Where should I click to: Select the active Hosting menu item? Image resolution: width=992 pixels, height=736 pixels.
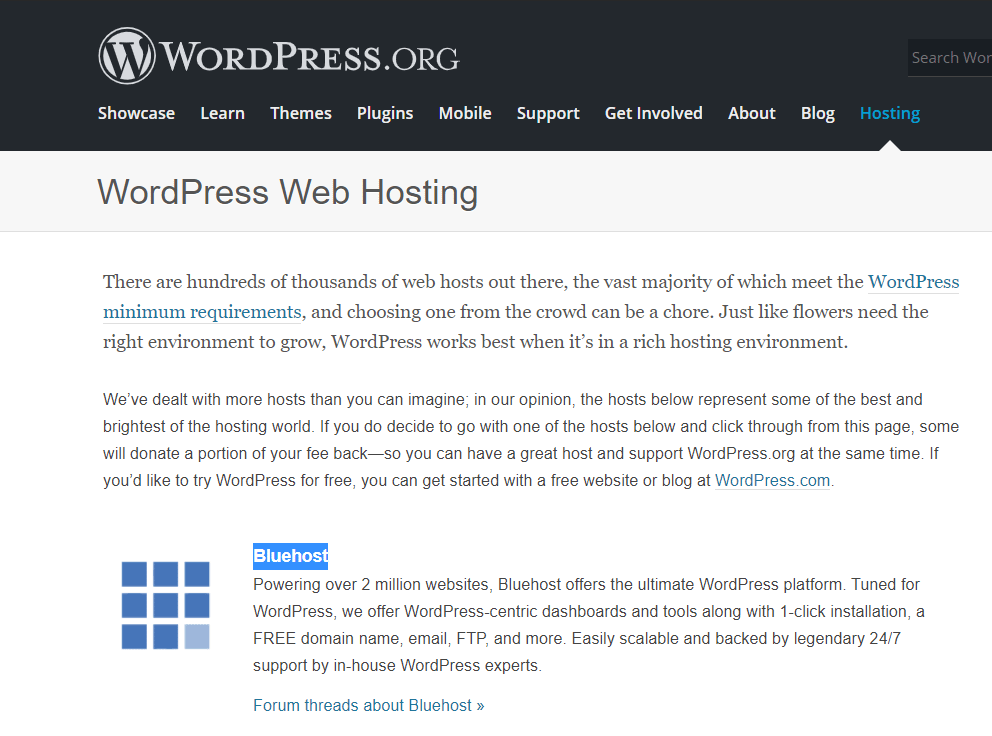pyautogui.click(x=890, y=113)
